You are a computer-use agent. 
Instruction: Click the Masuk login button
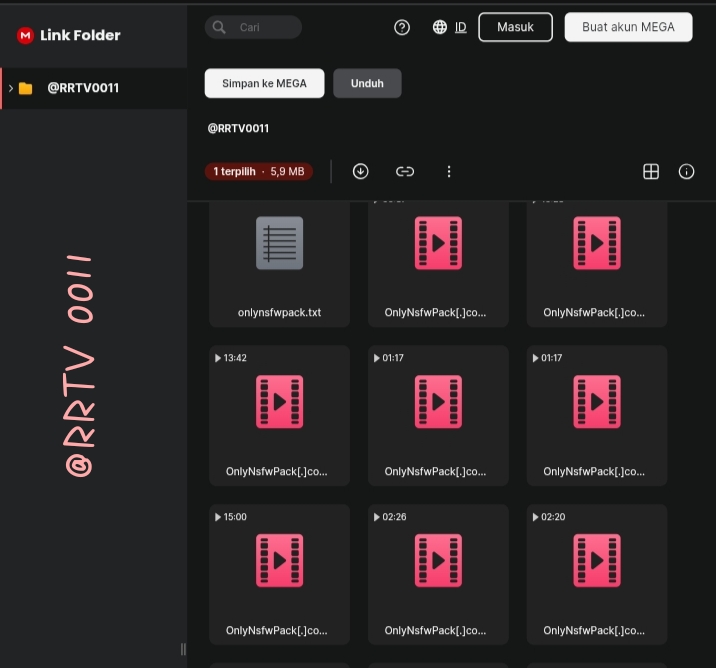click(515, 27)
